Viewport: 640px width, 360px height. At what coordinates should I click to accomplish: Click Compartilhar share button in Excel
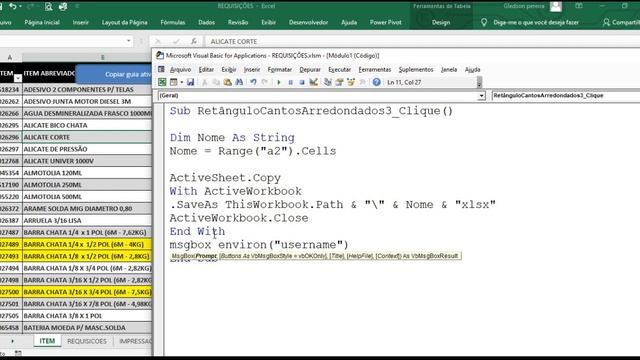point(621,22)
